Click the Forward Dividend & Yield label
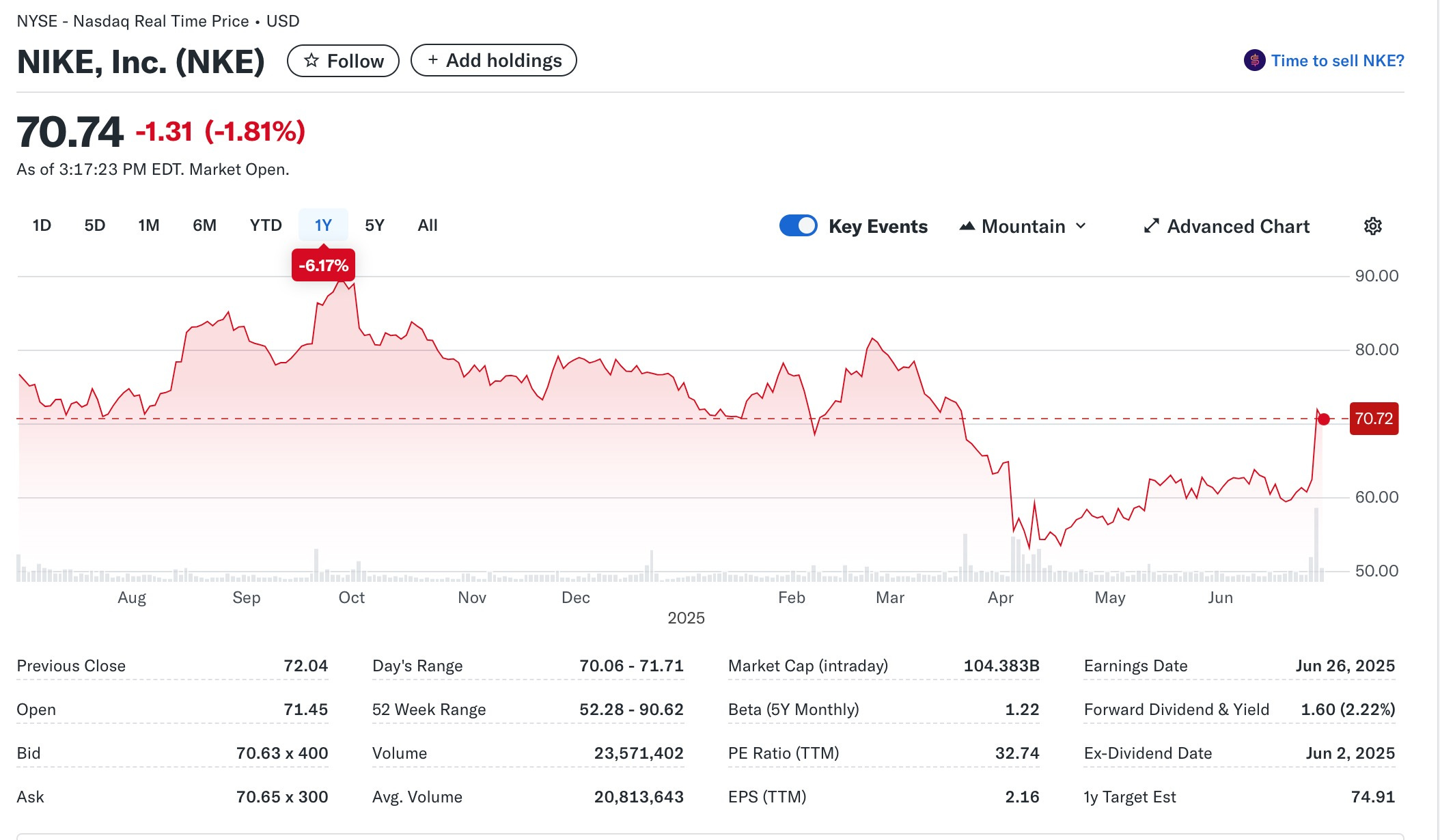The image size is (1440, 840). point(1176,710)
